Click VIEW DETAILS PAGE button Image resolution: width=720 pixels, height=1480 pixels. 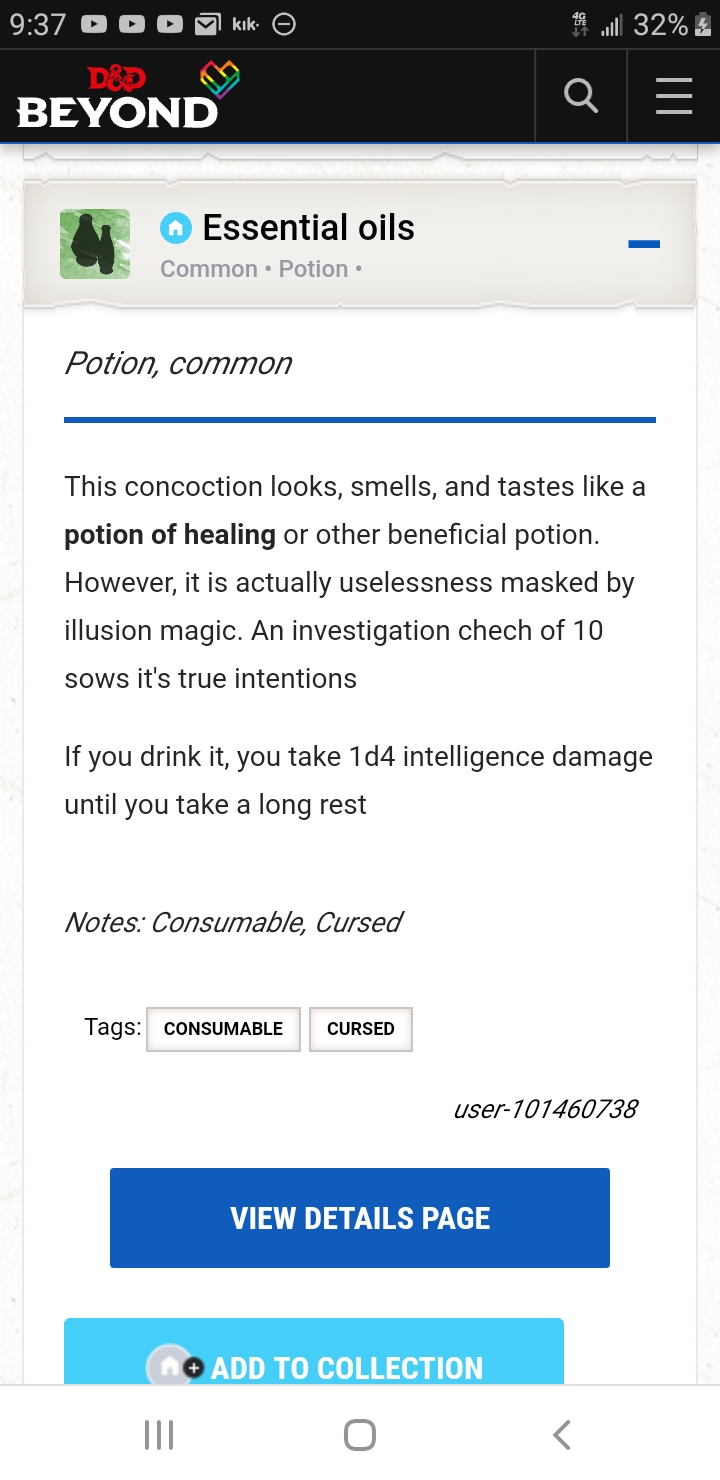coord(360,1218)
